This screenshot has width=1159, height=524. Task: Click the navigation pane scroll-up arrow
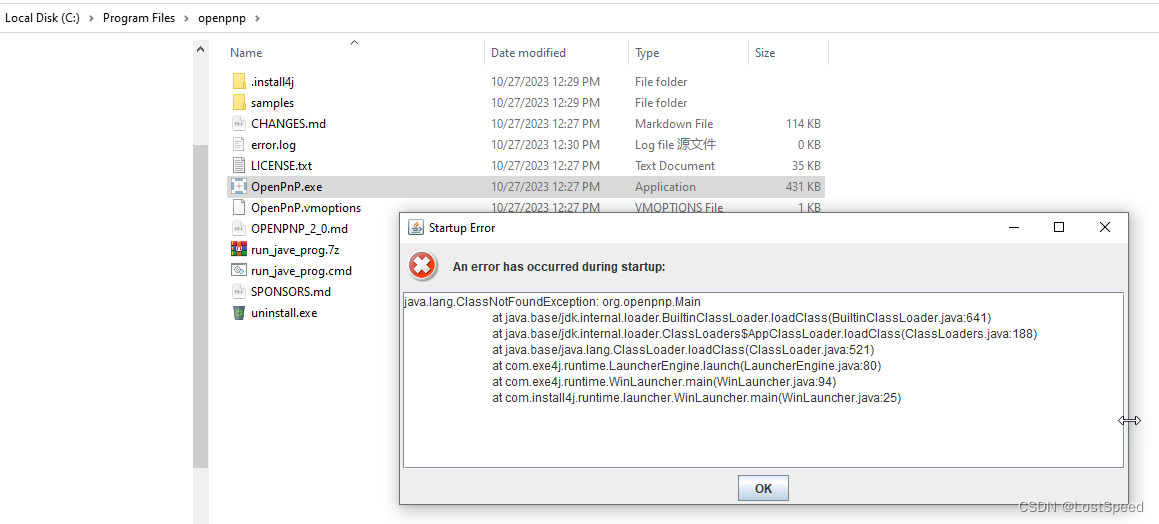click(200, 49)
